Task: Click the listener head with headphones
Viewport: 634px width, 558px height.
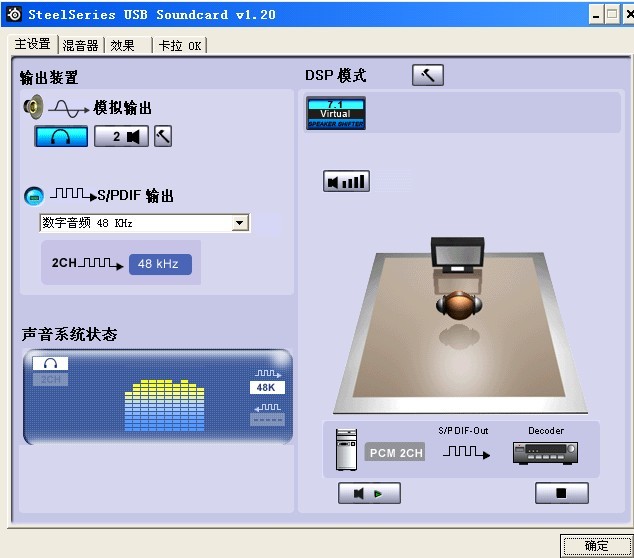Action: [x=459, y=305]
